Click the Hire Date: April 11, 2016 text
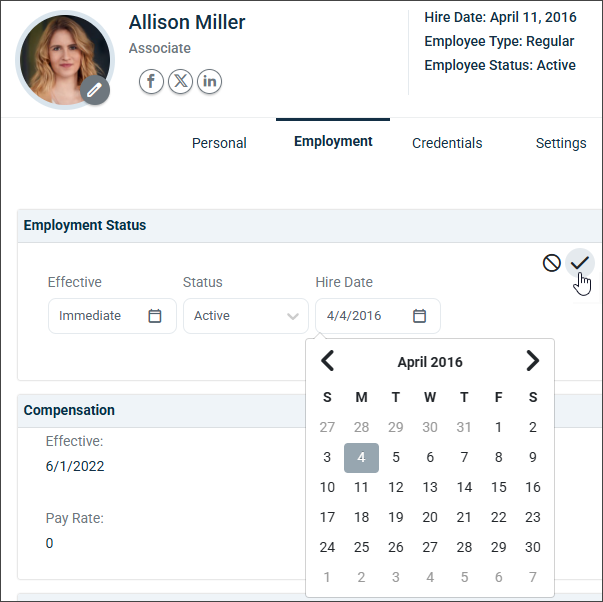The height and width of the screenshot is (602, 603). pos(500,18)
